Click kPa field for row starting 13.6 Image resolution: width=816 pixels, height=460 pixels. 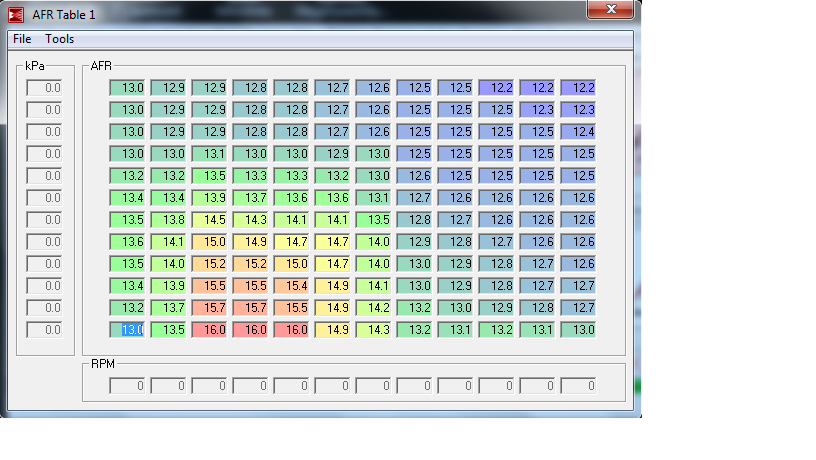pos(44,241)
